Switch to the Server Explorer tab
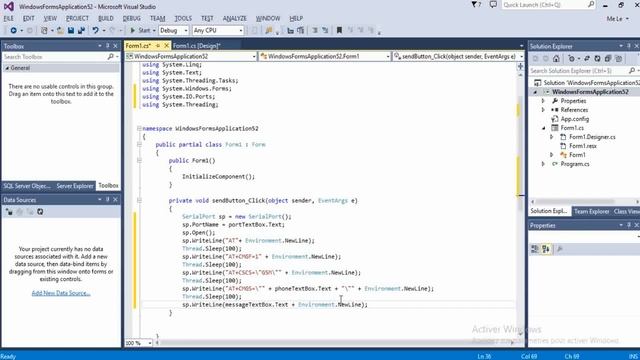The height and width of the screenshot is (360, 640). pos(75,186)
